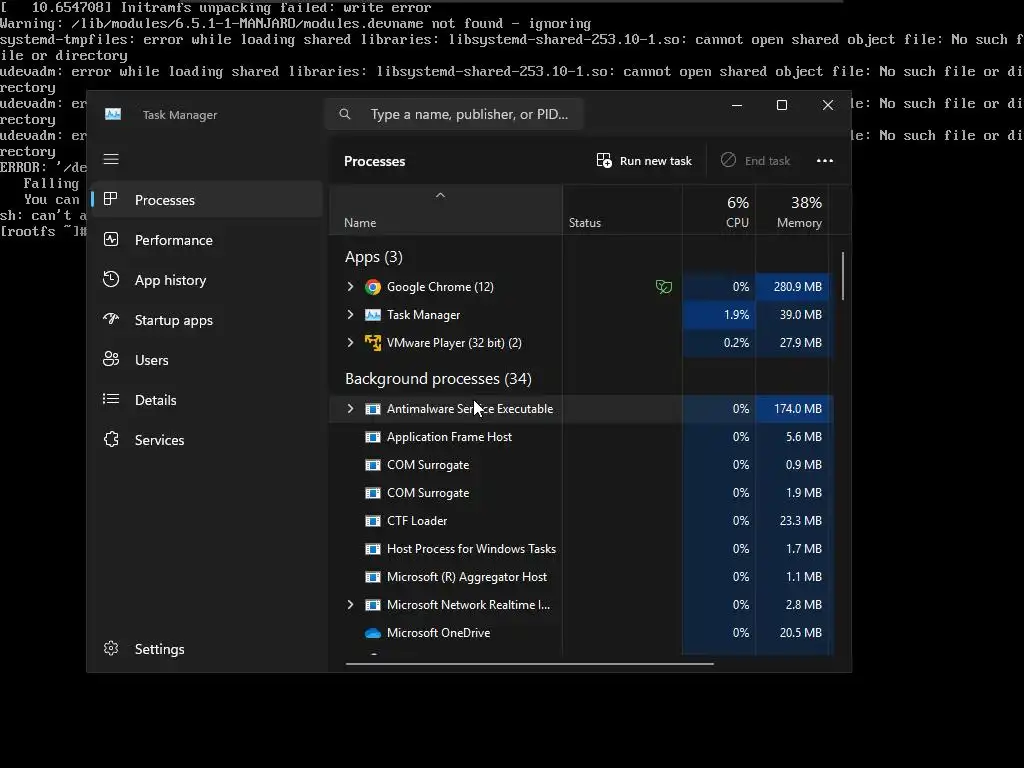Select Host Process for Windows Tasks row

click(581, 549)
